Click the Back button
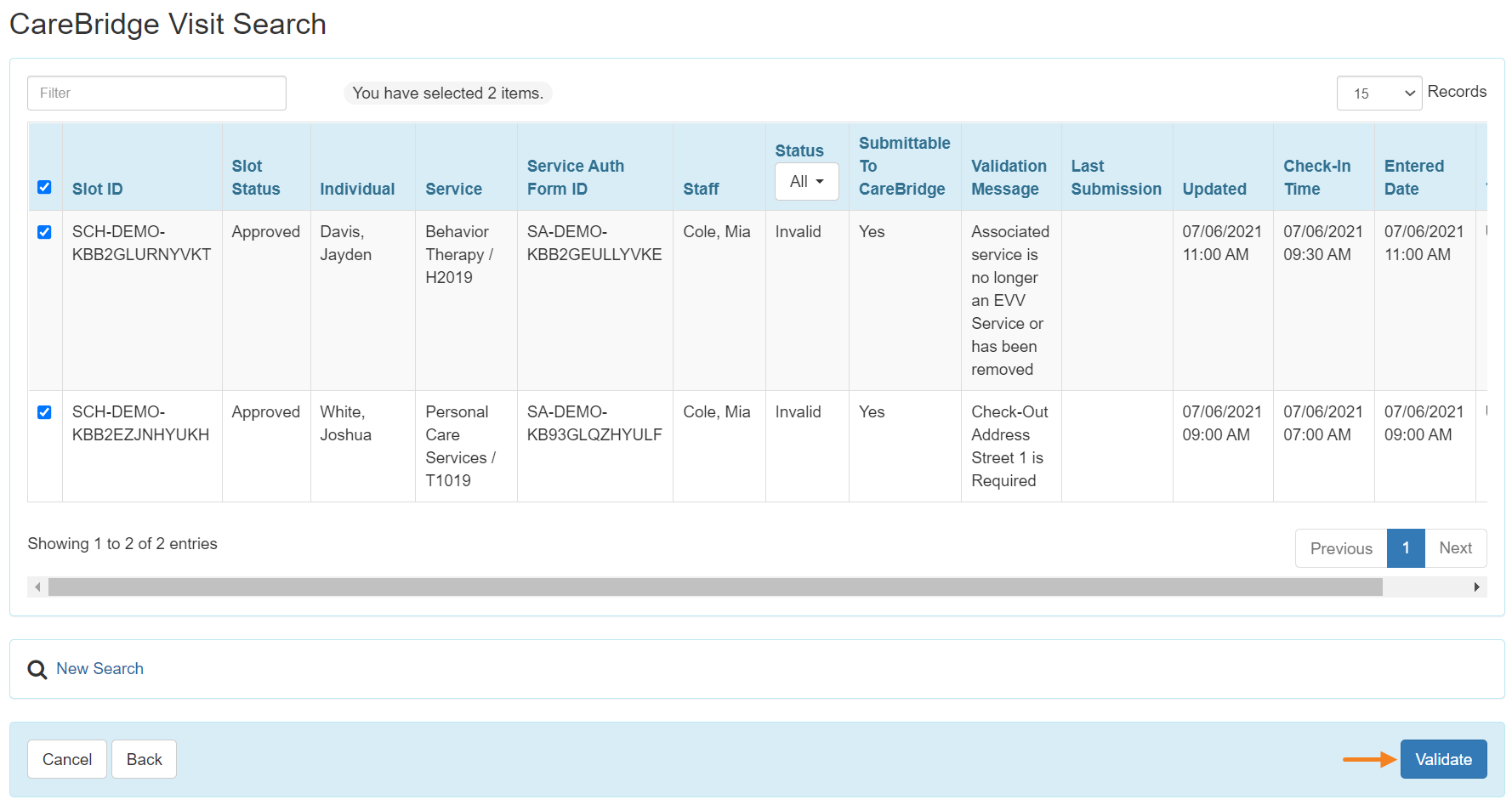 pyautogui.click(x=144, y=759)
